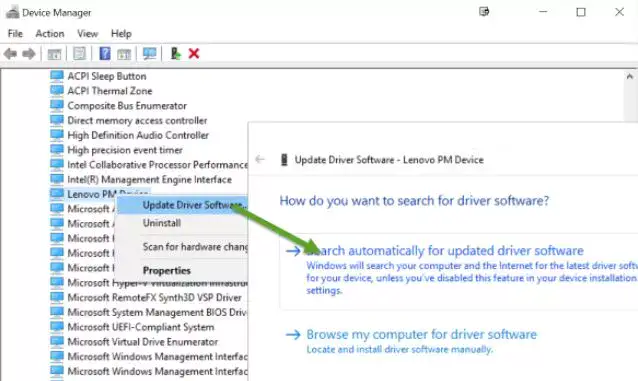
Task: Open the View menu
Action: point(87,33)
